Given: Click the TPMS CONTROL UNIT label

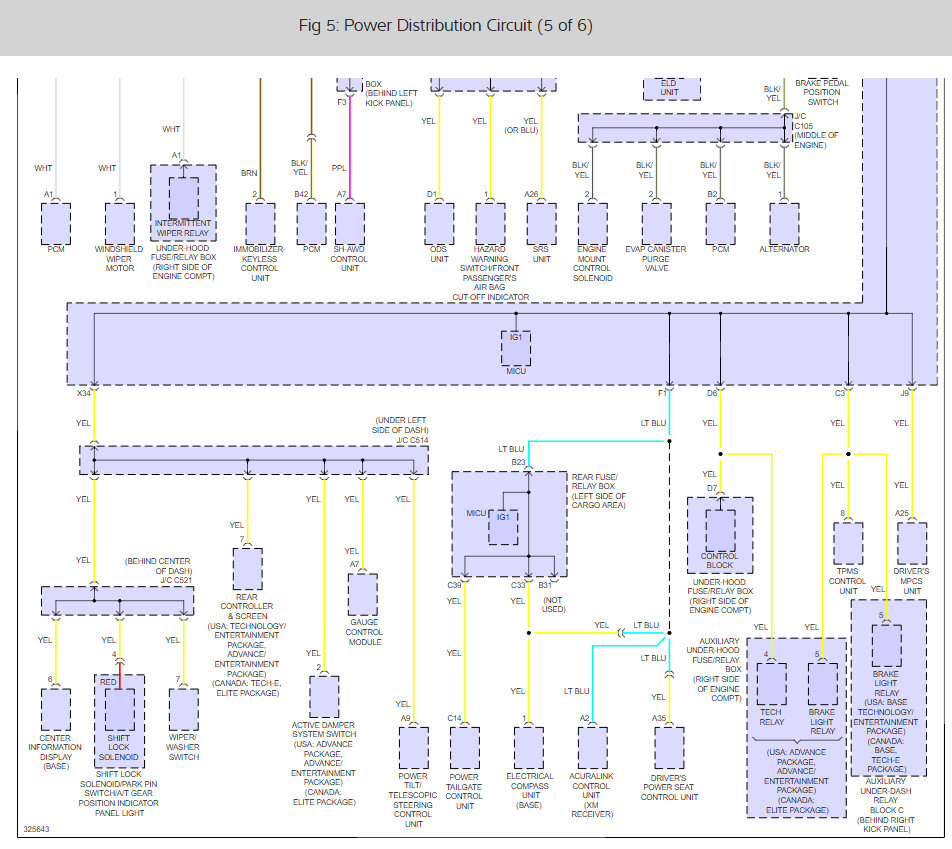Looking at the screenshot, I should 848,581.
